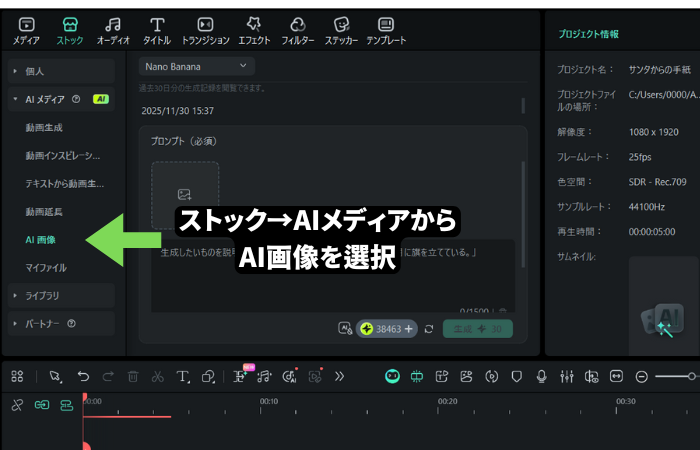Click the reference image upload box

coord(185,195)
